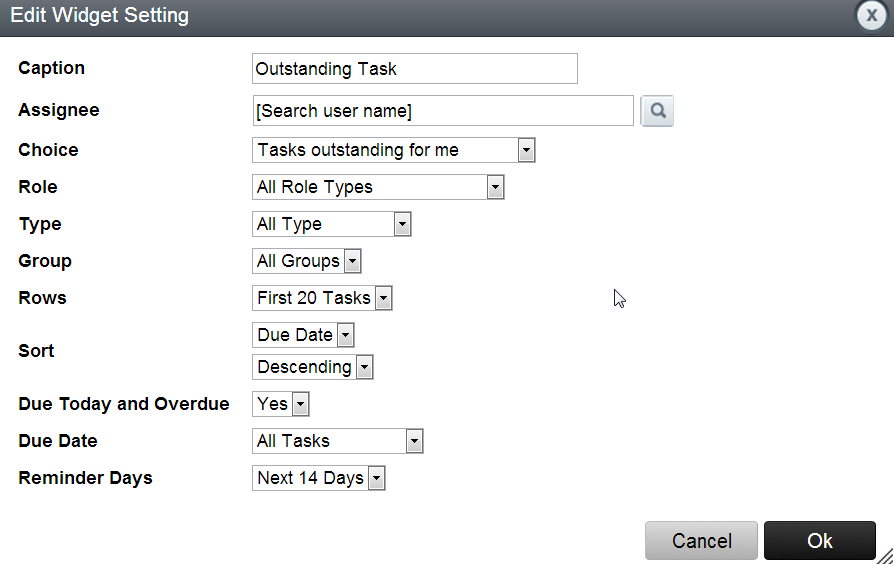The height and width of the screenshot is (564, 894).
Task: Close the Edit Widget Setting dialog
Action: click(x=872, y=16)
